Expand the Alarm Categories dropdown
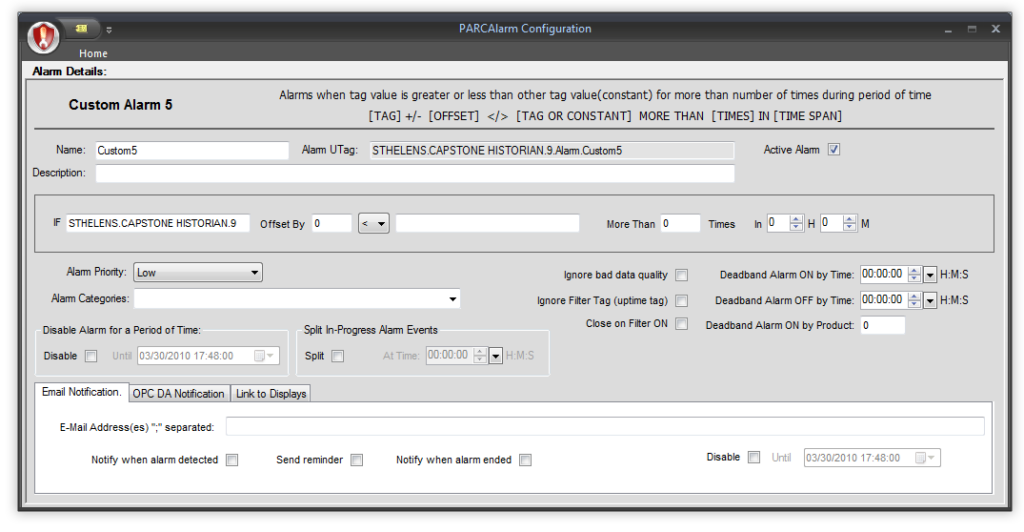 point(453,299)
